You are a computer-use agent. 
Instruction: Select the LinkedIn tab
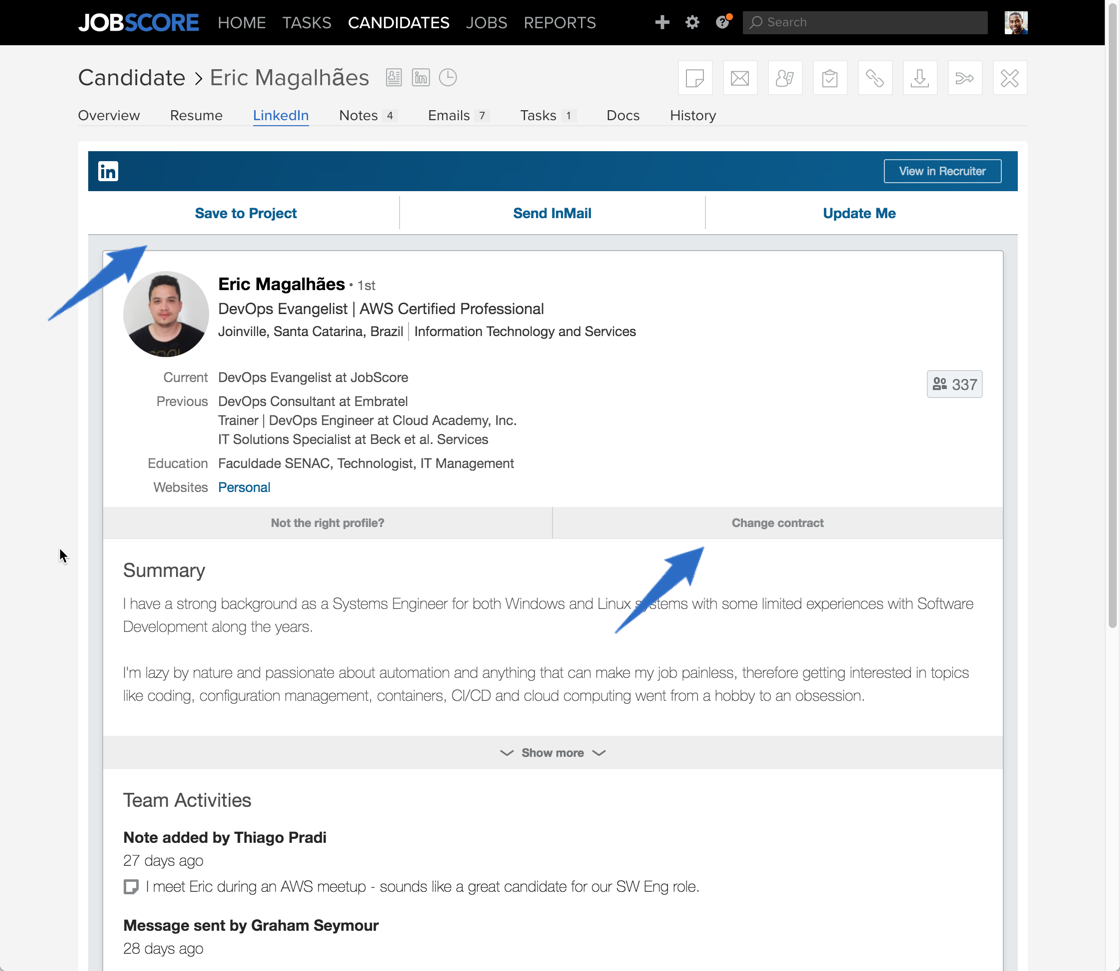[281, 115]
